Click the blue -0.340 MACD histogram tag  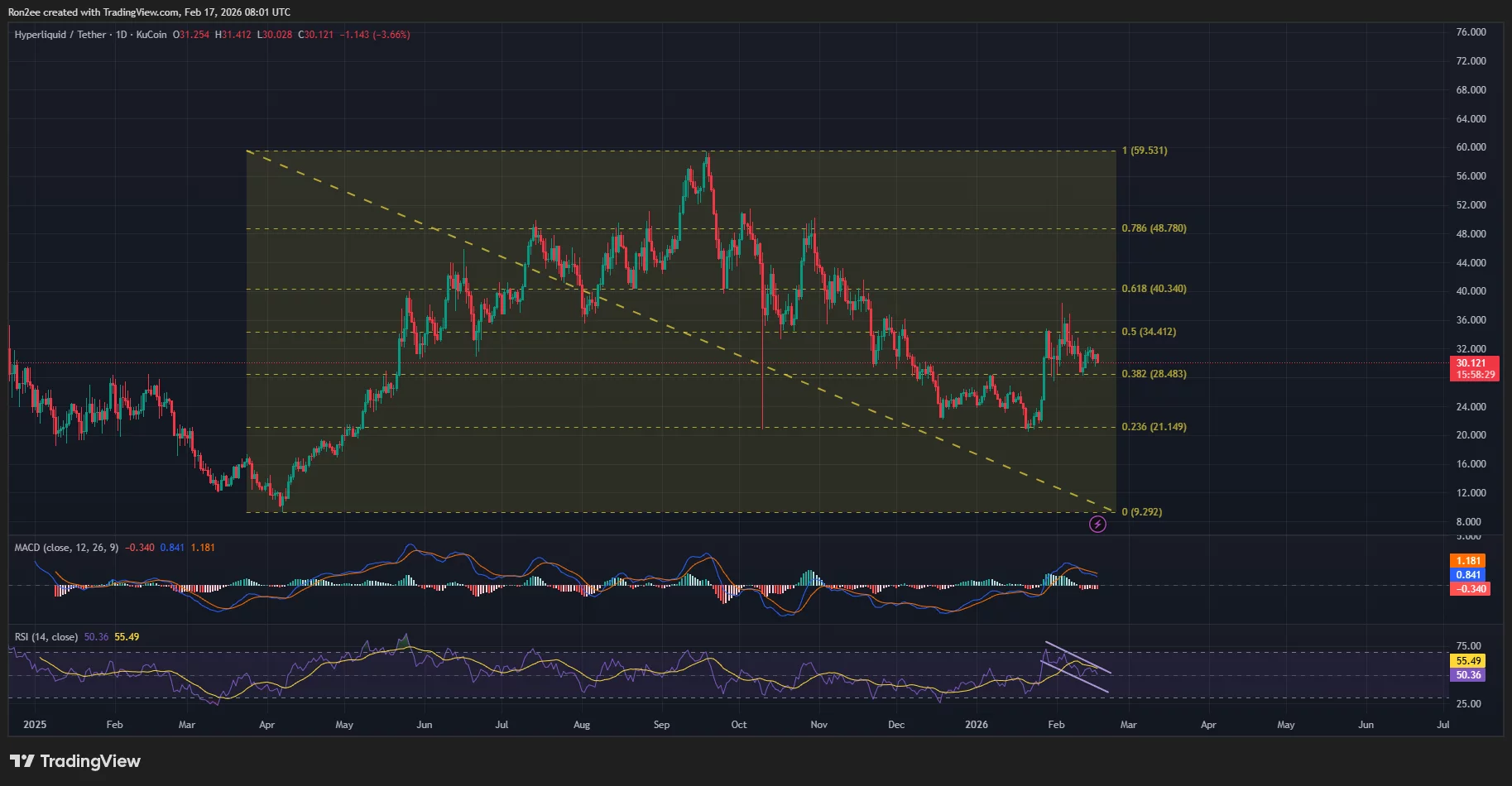tap(1469, 588)
